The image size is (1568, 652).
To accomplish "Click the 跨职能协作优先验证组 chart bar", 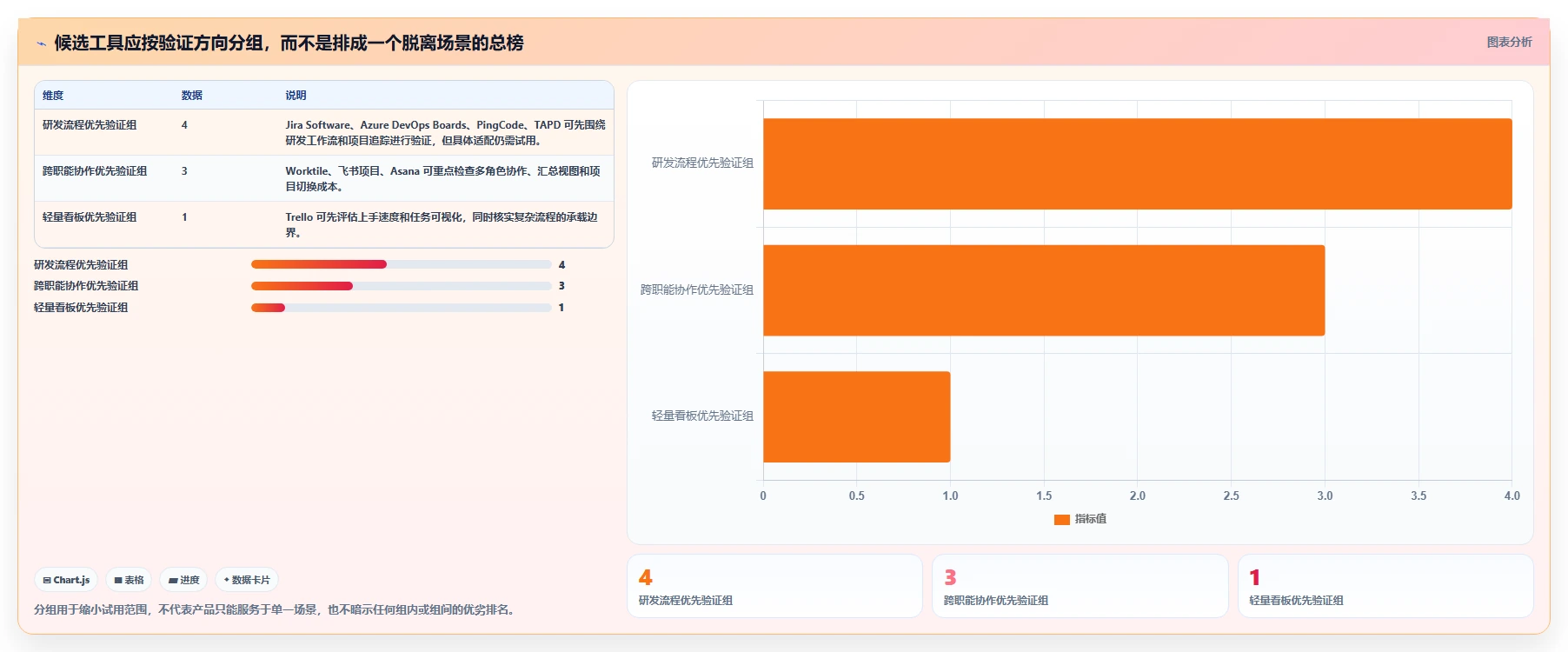I will (x=1044, y=290).
